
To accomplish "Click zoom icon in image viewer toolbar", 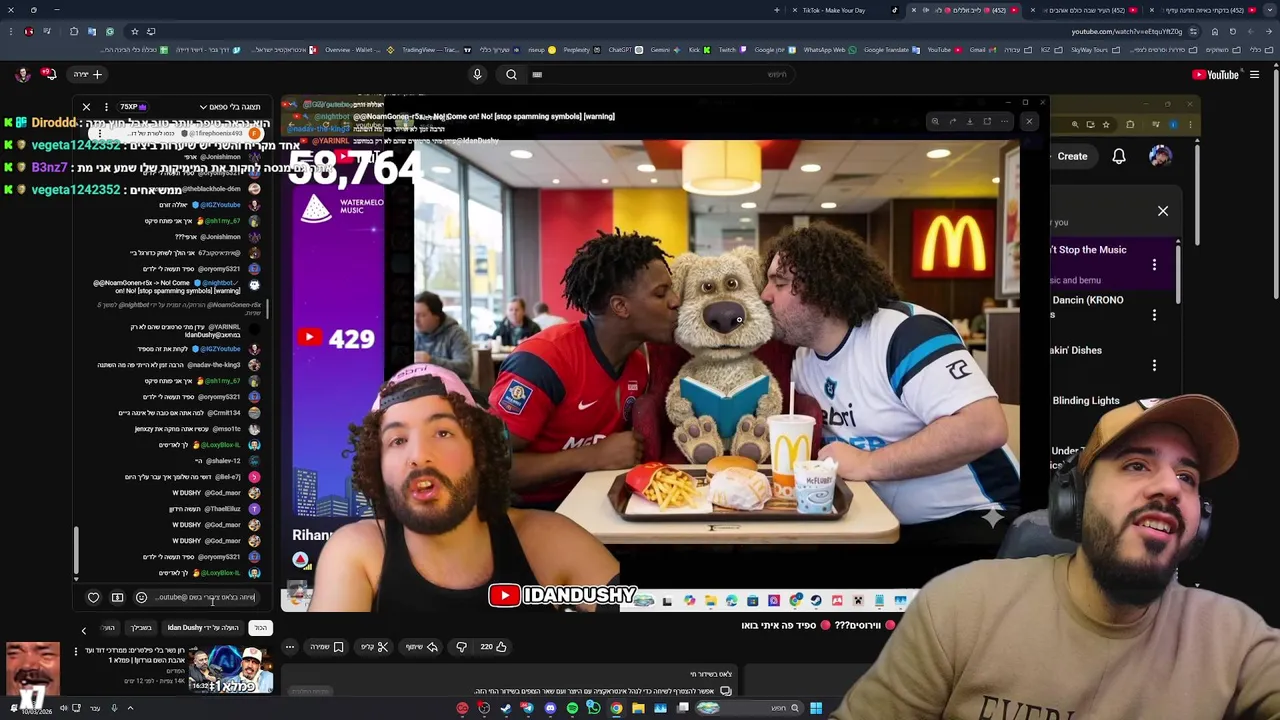I will 935,121.
